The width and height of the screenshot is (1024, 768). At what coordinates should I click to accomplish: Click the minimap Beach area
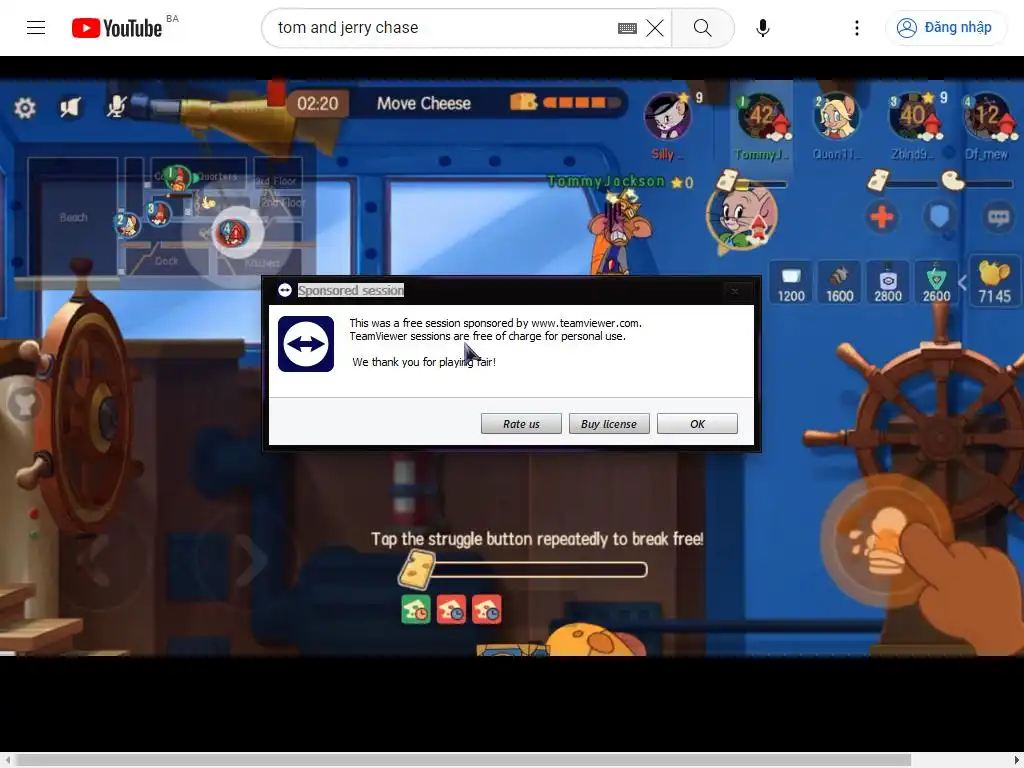click(73, 217)
